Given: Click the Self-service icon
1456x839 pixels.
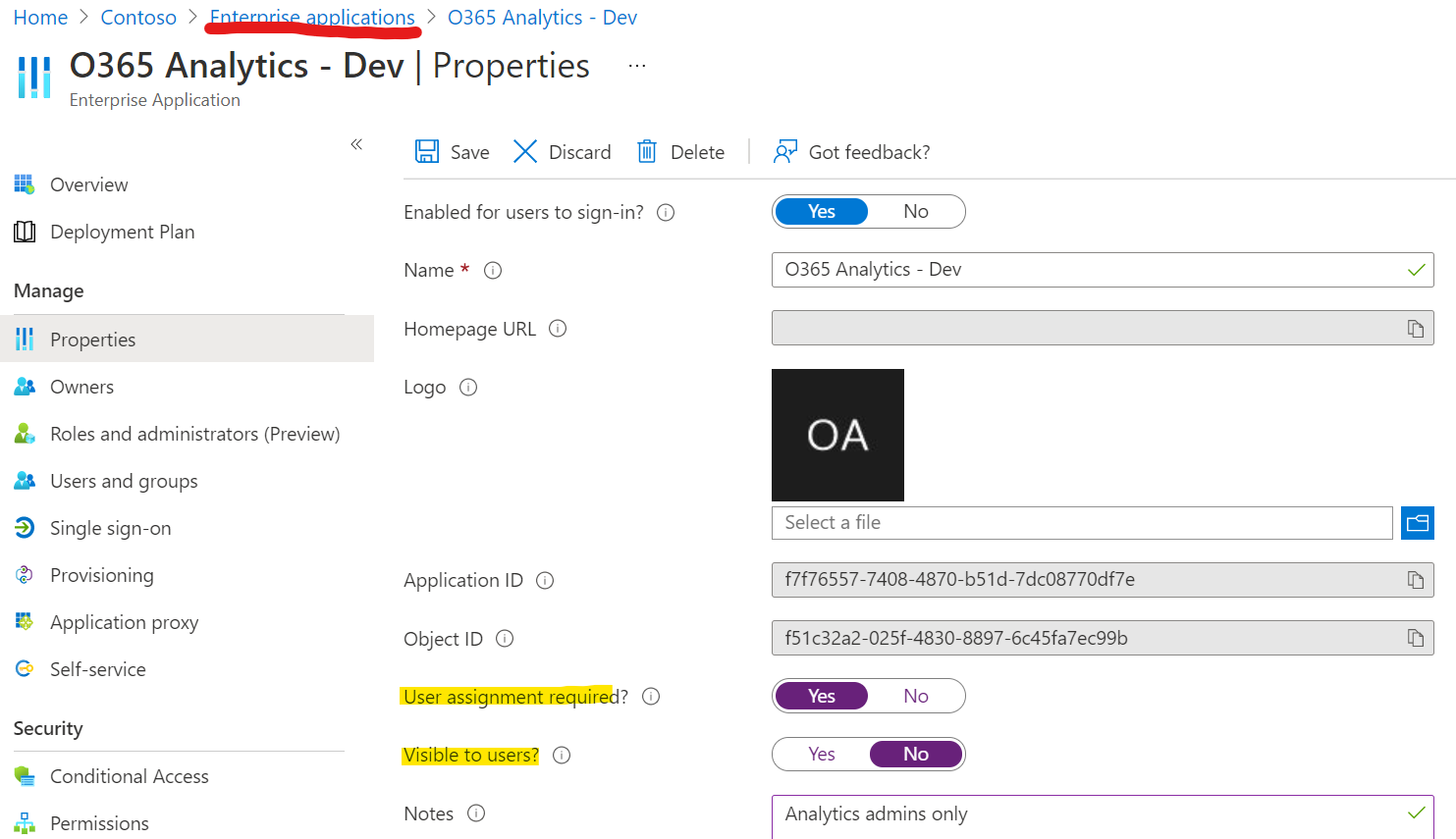Looking at the screenshot, I should click(x=25, y=669).
